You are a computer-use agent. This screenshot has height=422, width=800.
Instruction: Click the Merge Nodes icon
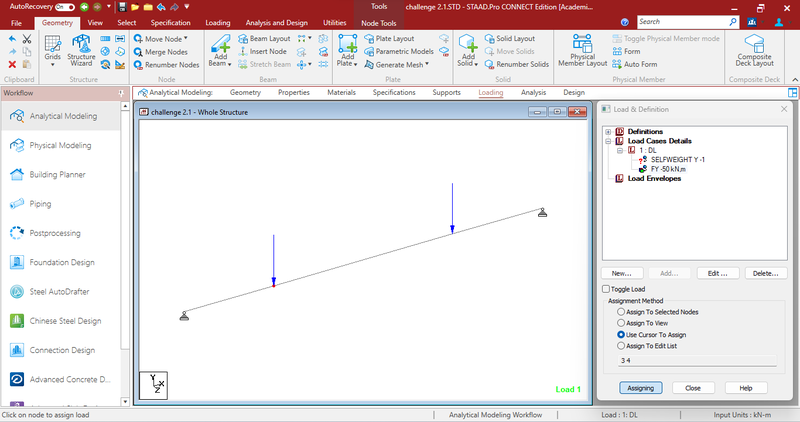point(138,52)
